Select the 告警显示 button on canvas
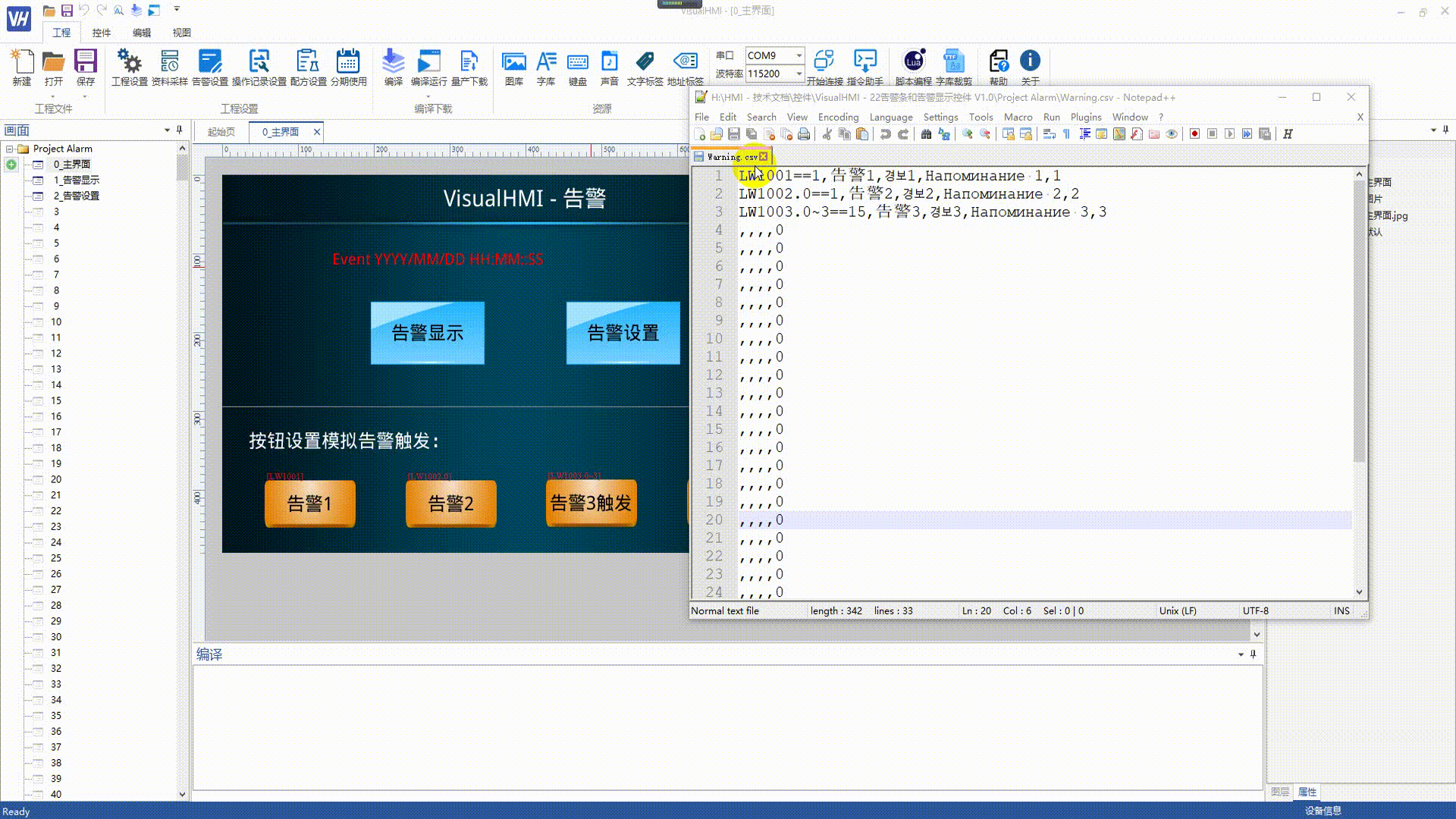The width and height of the screenshot is (1456, 819). pyautogui.click(x=427, y=333)
